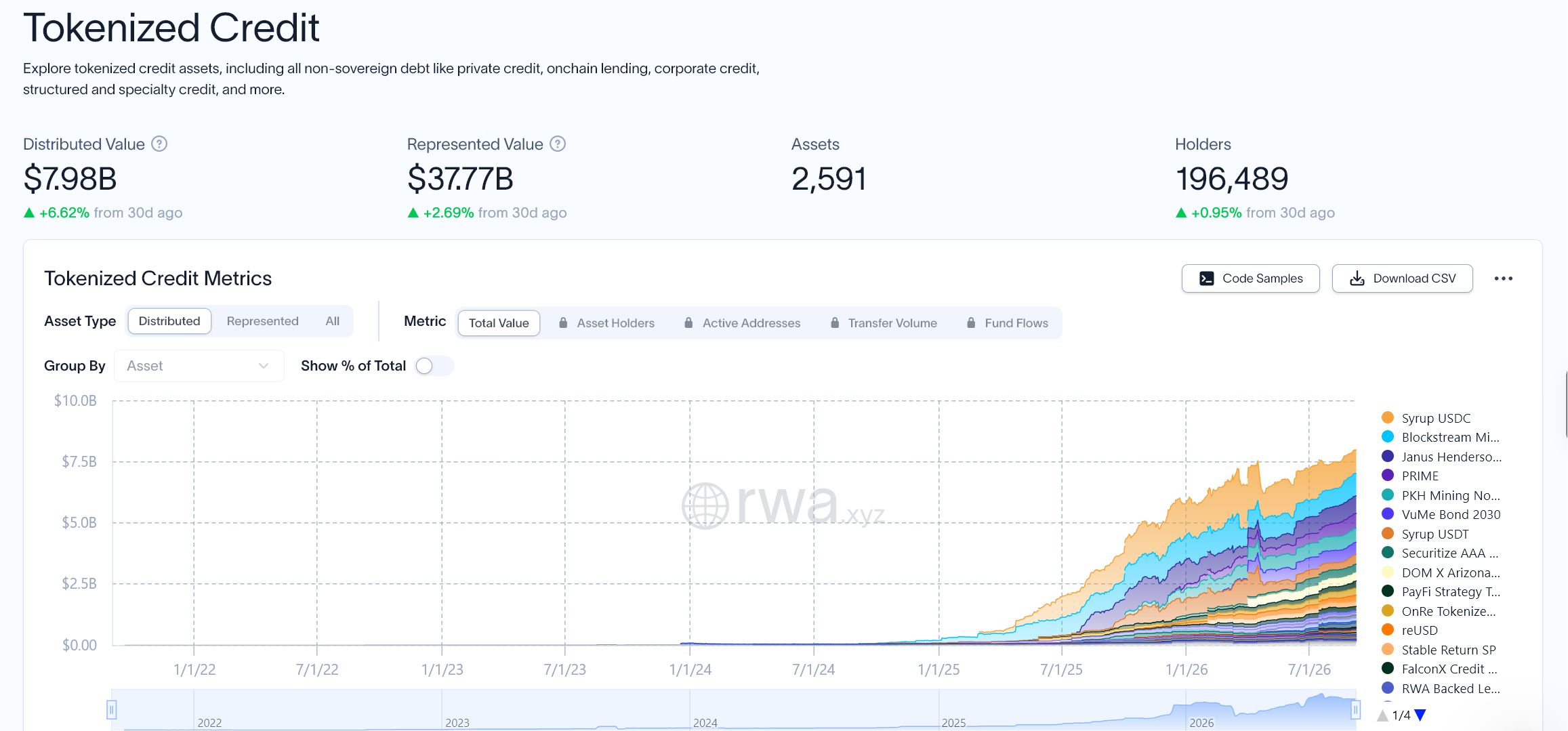Click the Represented Value help icon
1568x731 pixels.
pos(558,144)
